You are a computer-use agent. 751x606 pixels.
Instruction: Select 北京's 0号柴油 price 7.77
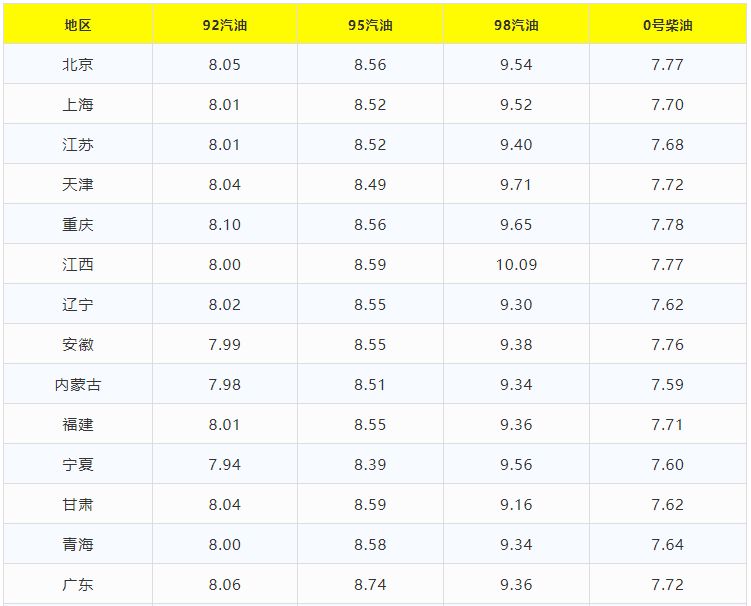pos(667,65)
